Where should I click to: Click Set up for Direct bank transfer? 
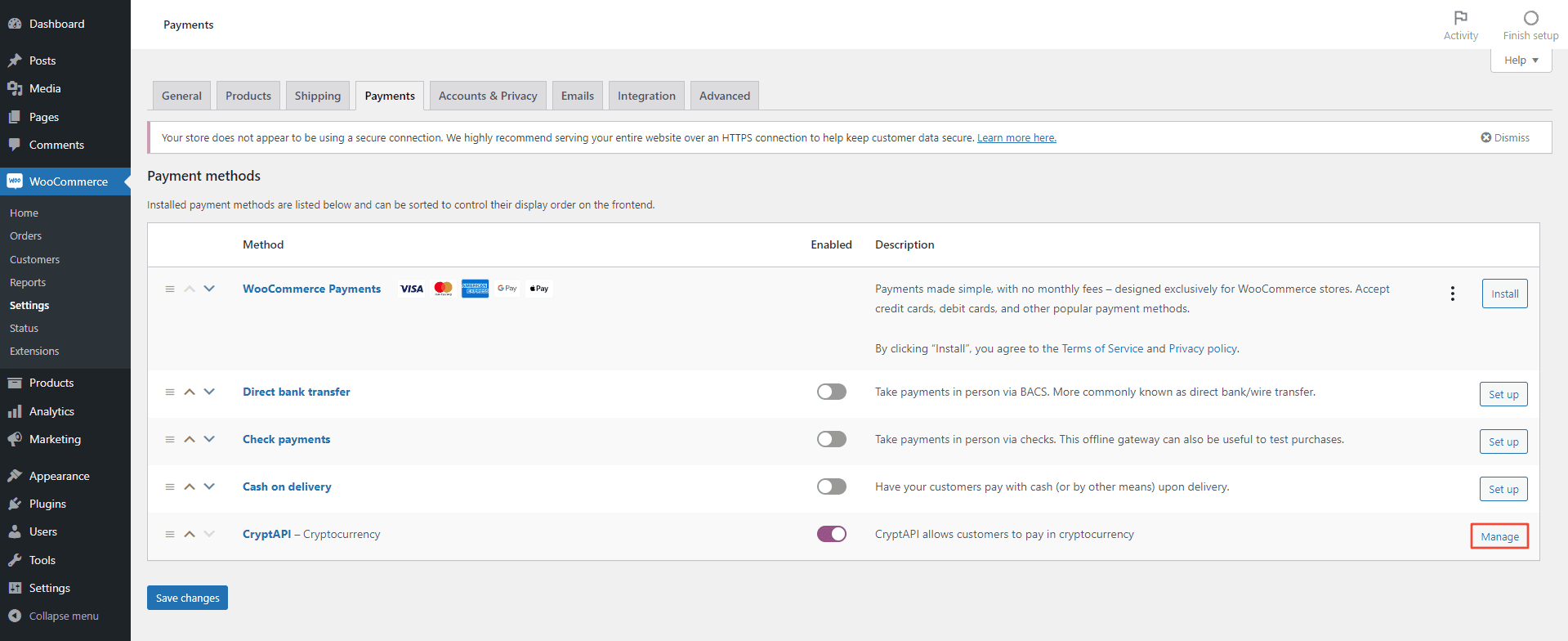coord(1503,394)
